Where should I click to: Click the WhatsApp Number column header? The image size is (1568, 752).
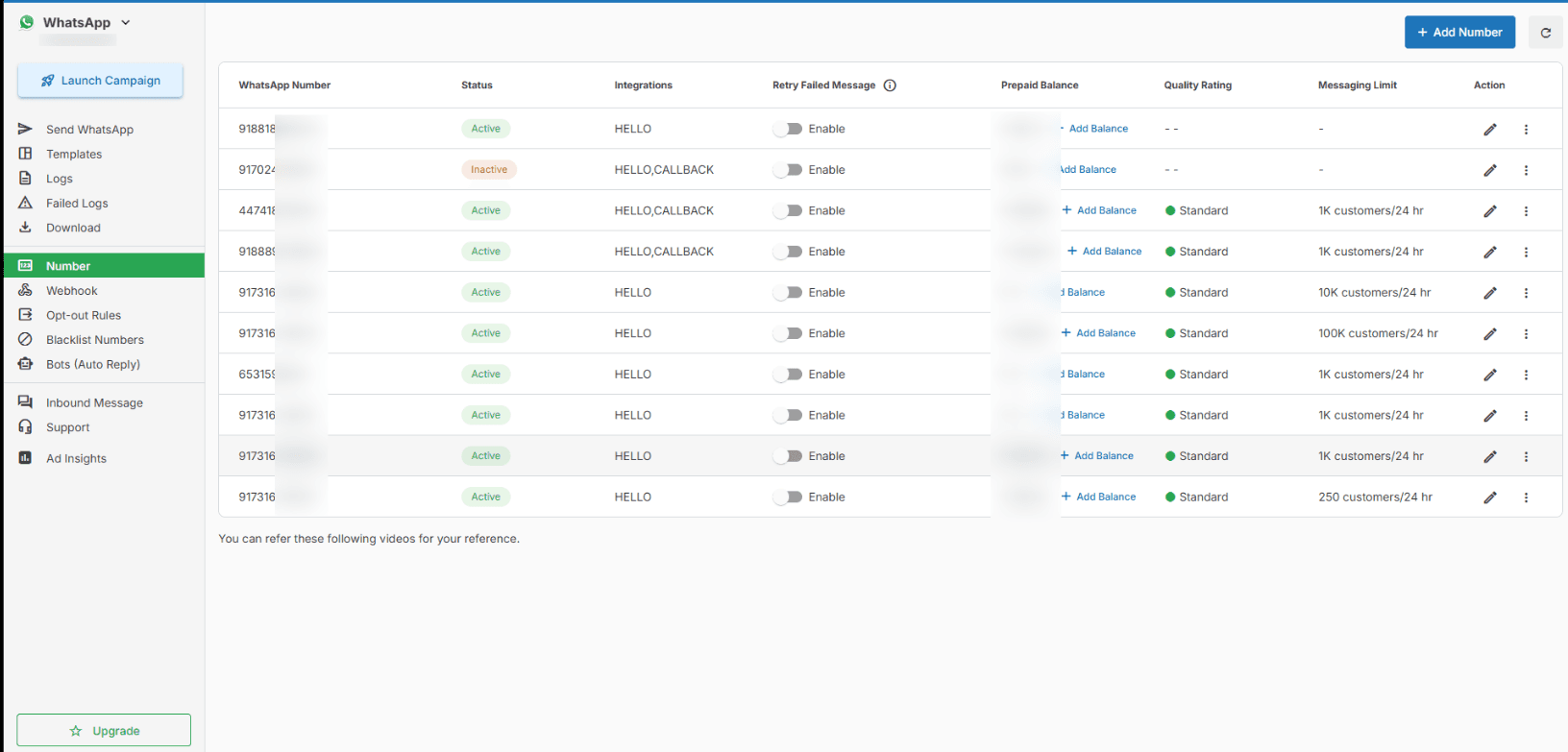coord(284,85)
